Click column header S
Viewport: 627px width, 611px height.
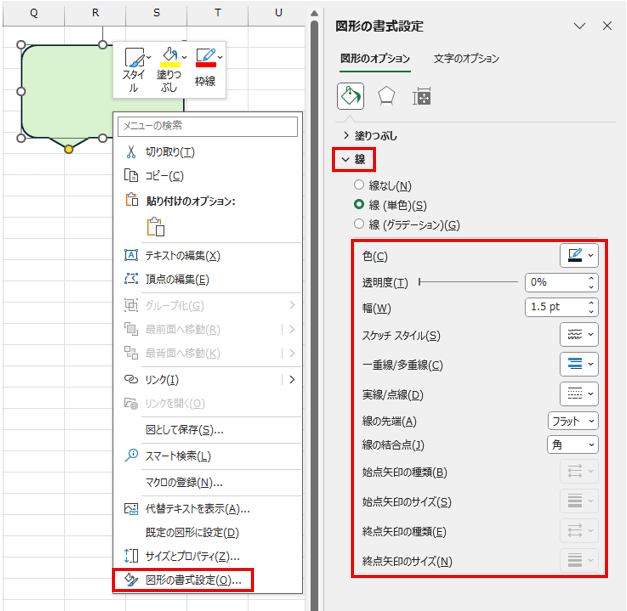tap(156, 13)
